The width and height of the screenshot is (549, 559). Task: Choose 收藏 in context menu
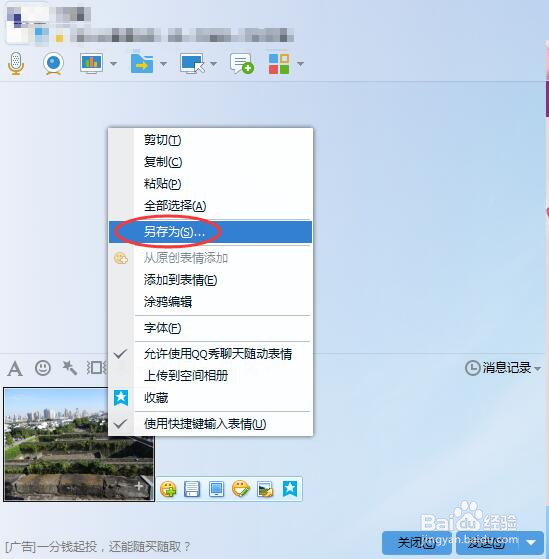(211, 398)
